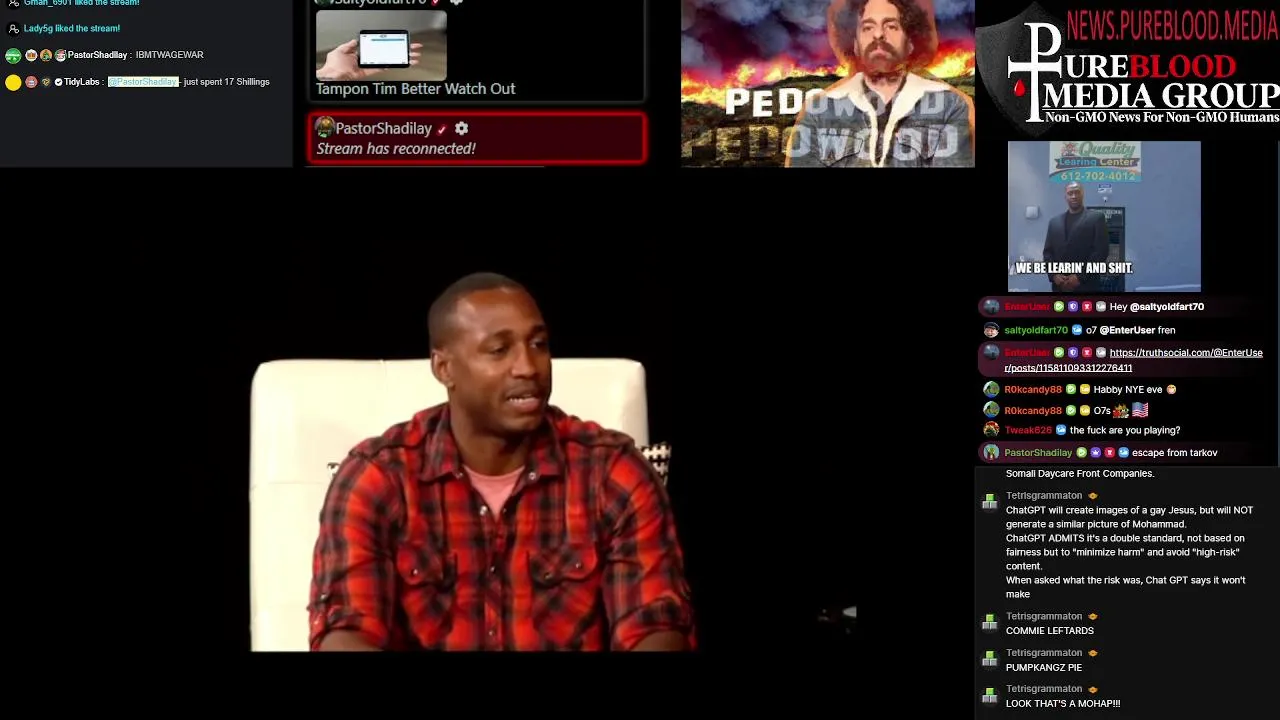Click PastorShadilay's green badge on 'escape from tarkov' message
Screen dimensions: 1280x720
pyautogui.click(x=1081, y=453)
